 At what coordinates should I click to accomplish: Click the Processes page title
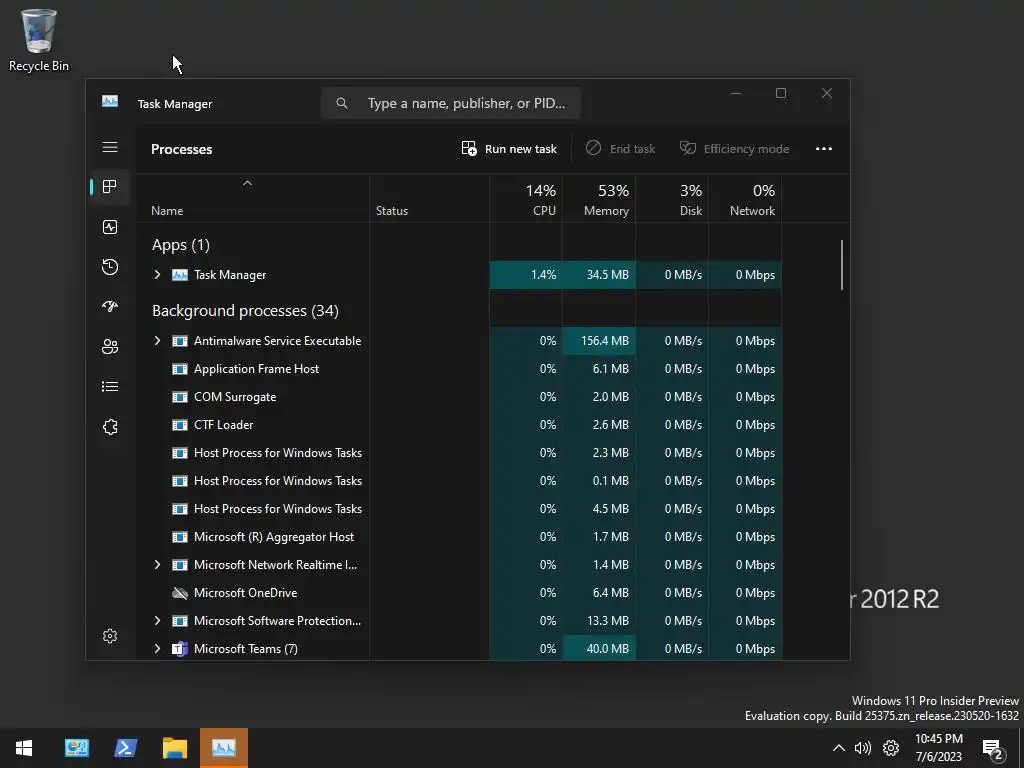pos(182,150)
